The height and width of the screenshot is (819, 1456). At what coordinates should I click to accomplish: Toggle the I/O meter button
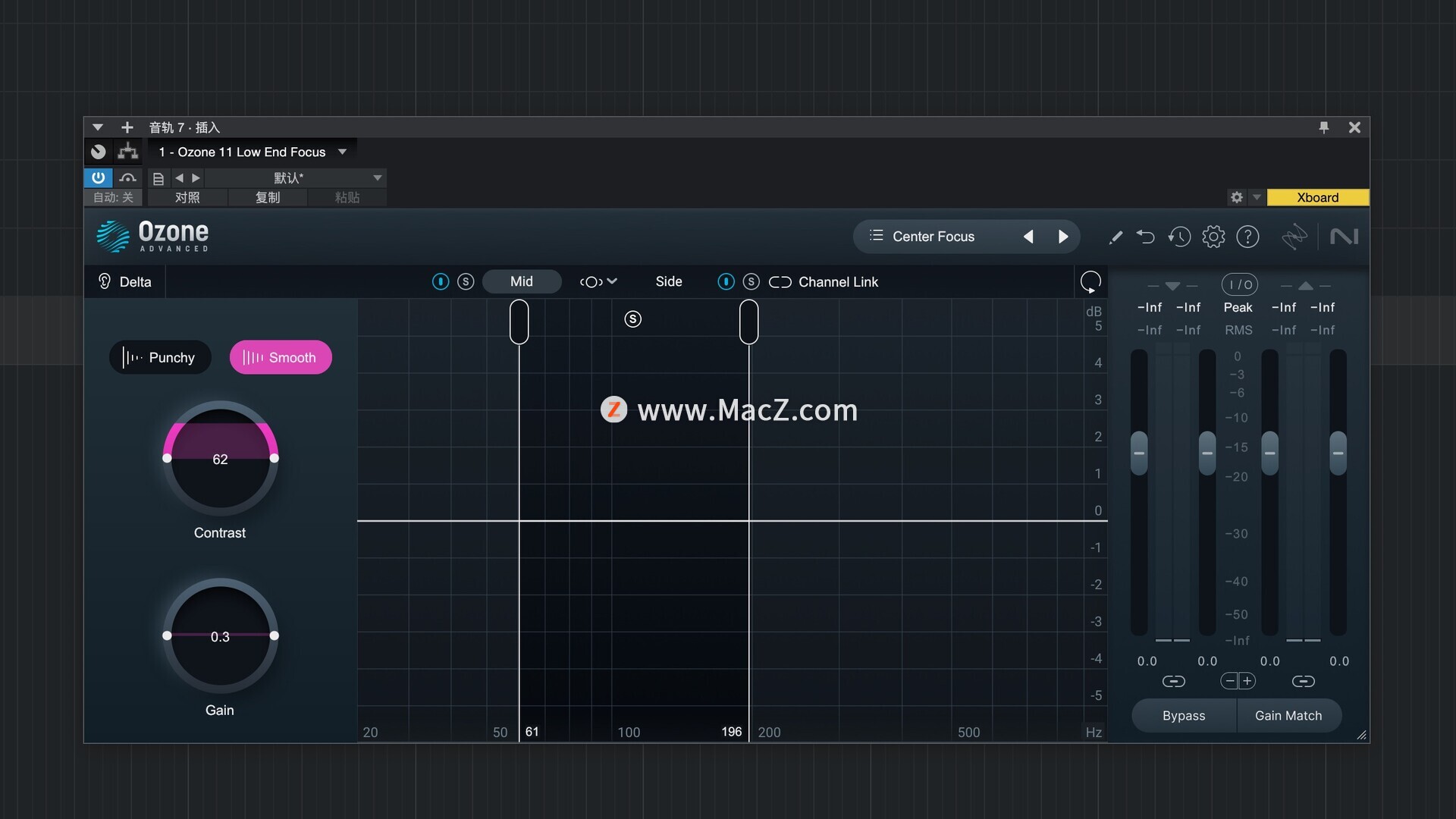[1239, 284]
